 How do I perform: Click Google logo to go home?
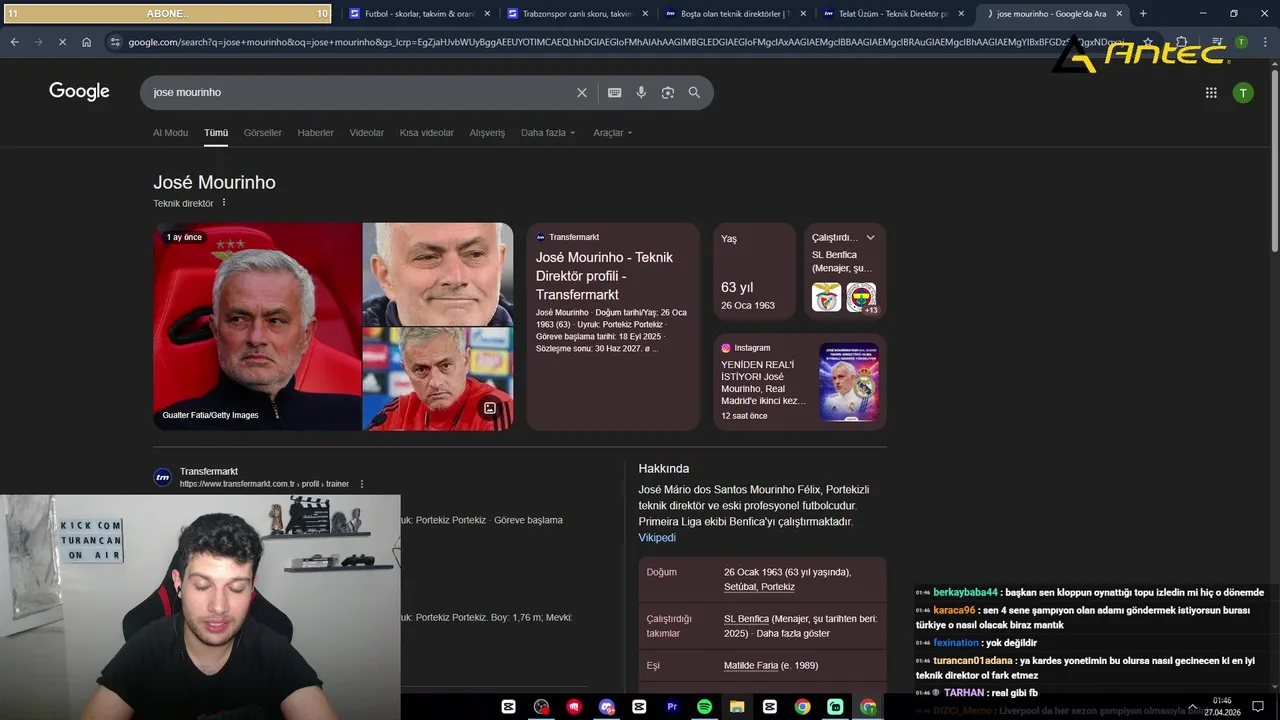(79, 92)
